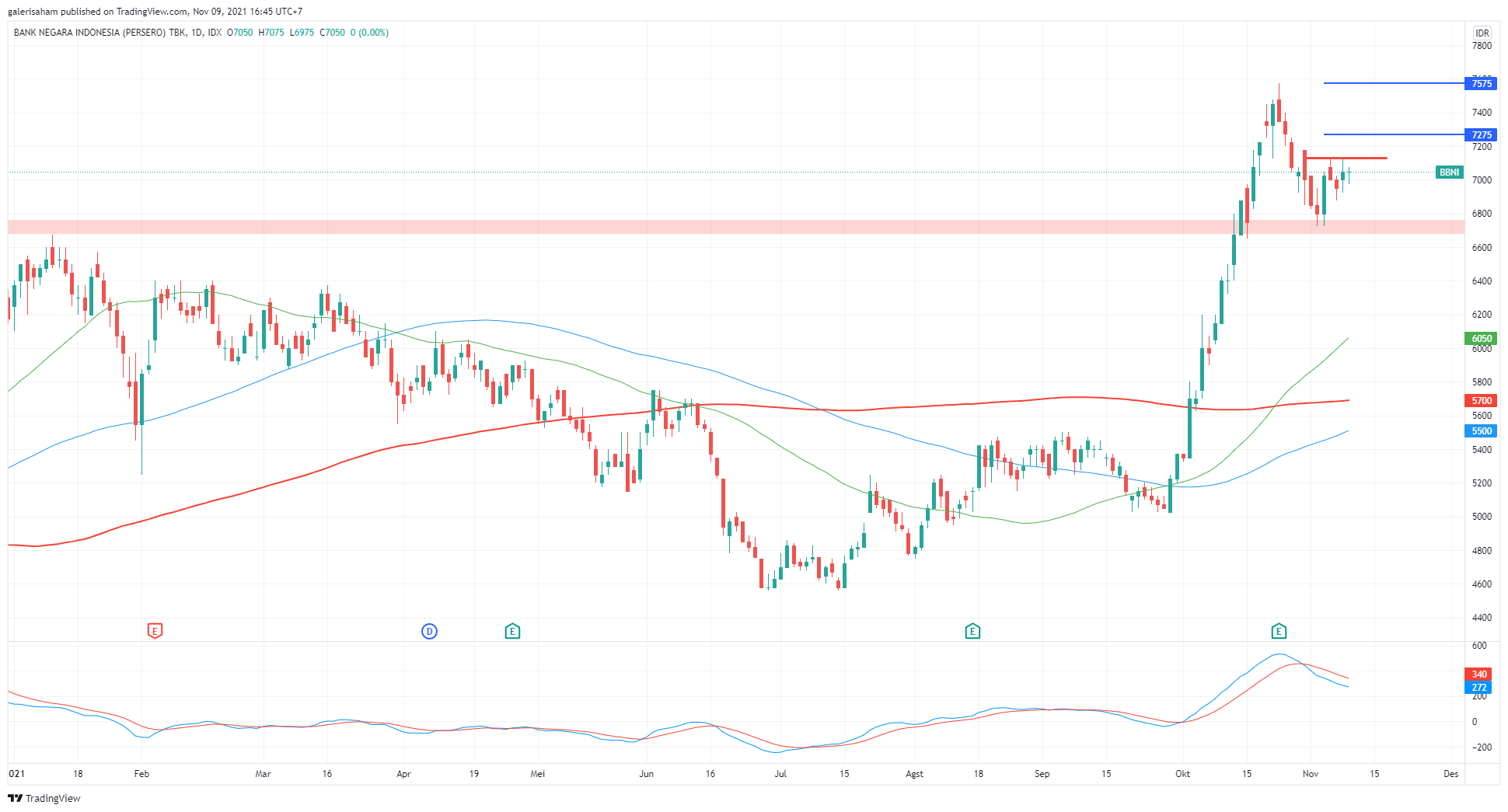Click the 0 (0.00%) change value
1508x812 pixels.
[369, 33]
